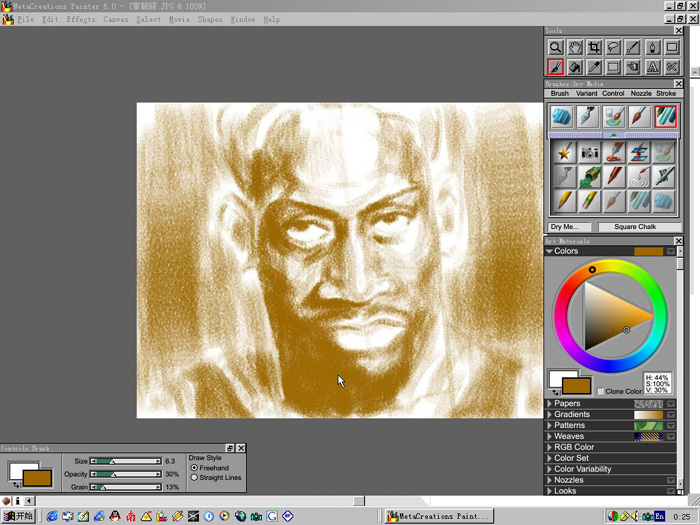Expand the Patterns section

pyautogui.click(x=550, y=425)
